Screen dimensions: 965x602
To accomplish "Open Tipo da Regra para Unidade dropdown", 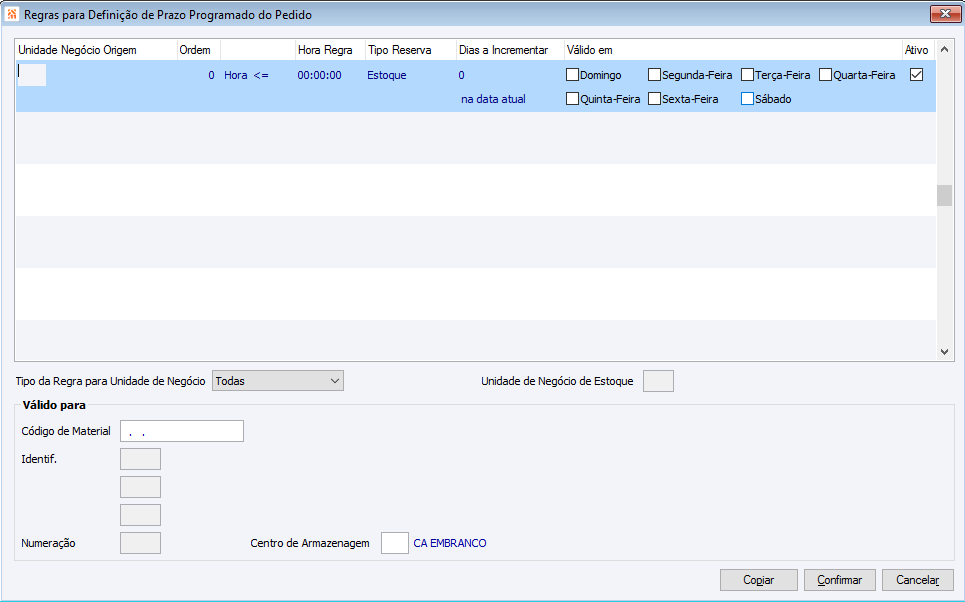I will point(278,381).
